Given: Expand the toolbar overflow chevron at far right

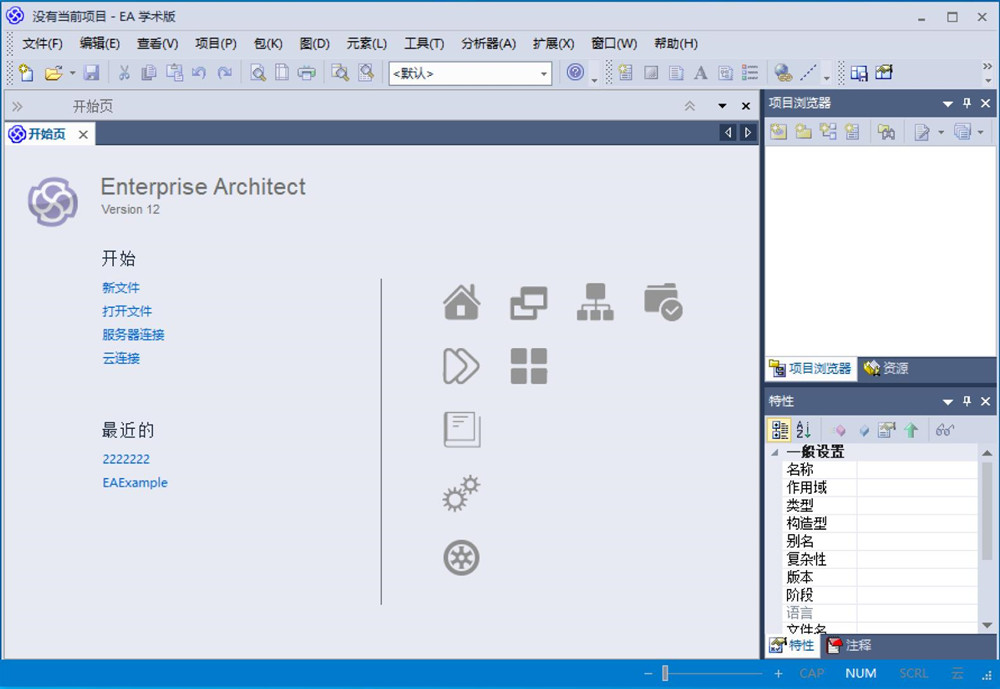Looking at the screenshot, I should point(987,66).
